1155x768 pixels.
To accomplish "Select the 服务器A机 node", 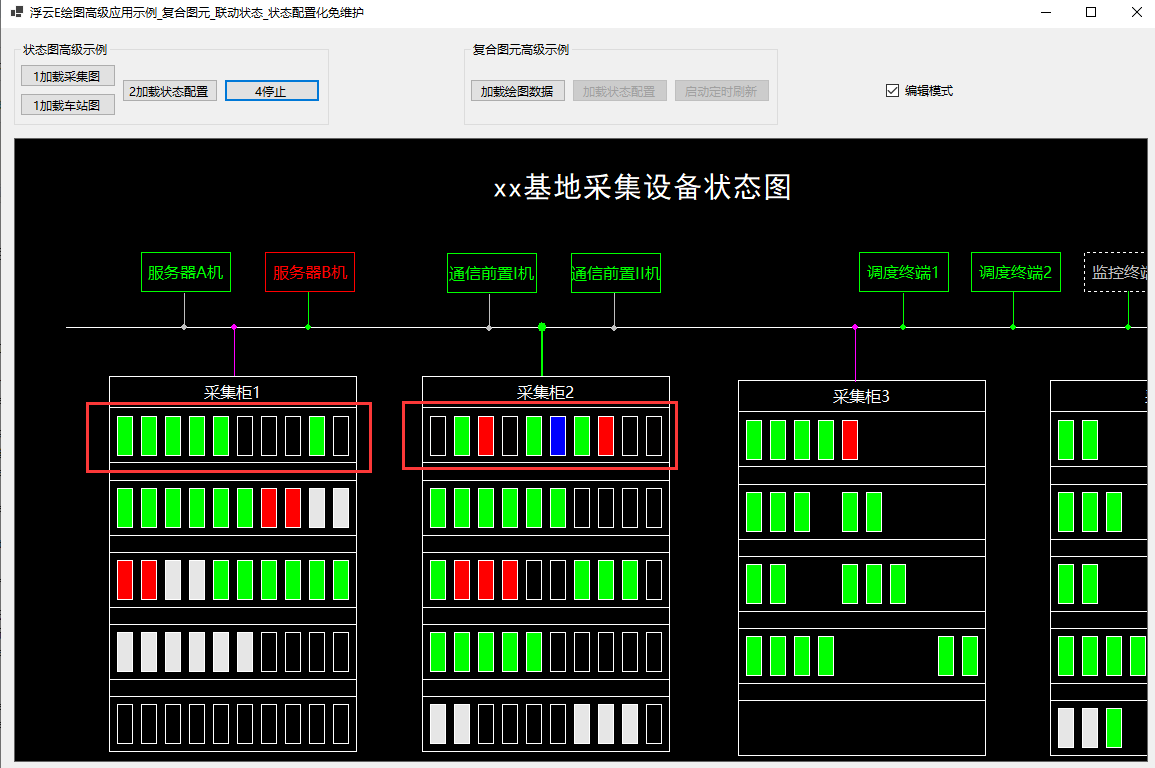I will pos(186,272).
